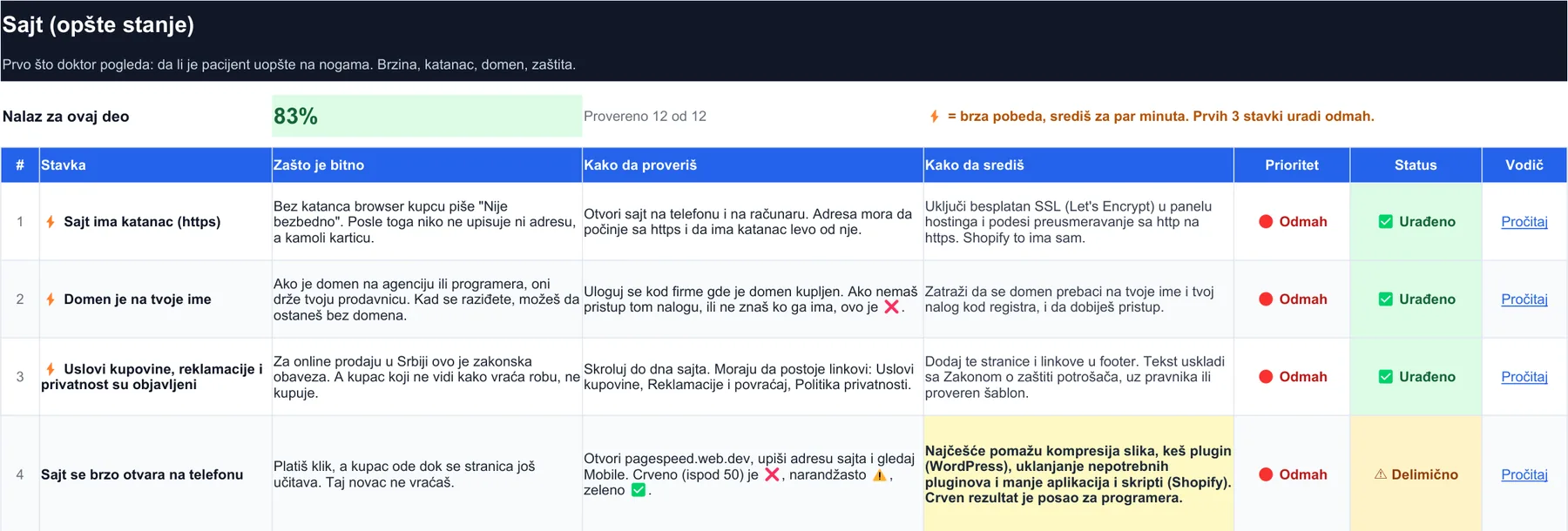Select the 'Kako da središ' column header
The width and height of the screenshot is (1568, 531).
tap(1078, 165)
